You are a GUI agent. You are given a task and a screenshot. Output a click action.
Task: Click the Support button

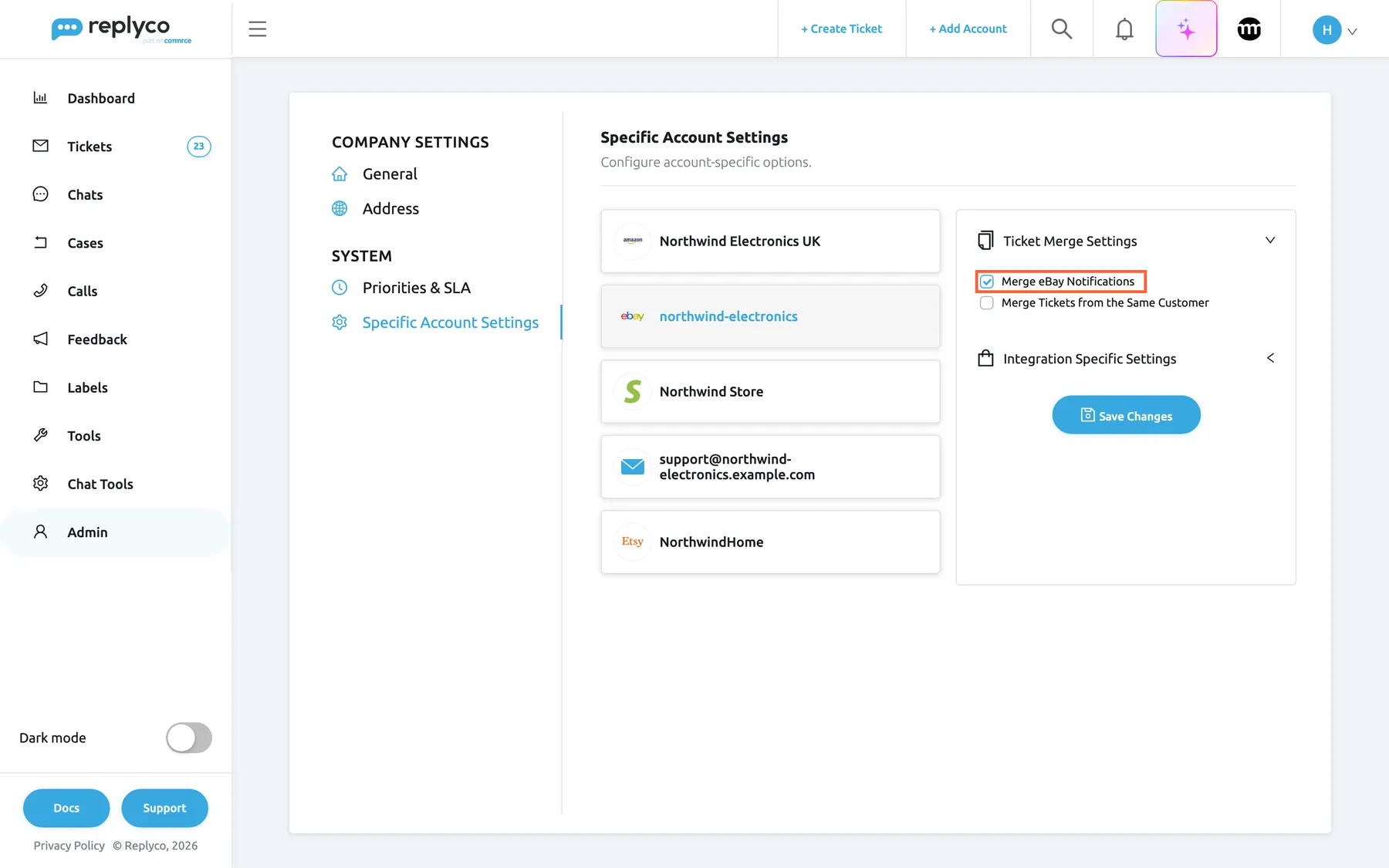point(164,808)
